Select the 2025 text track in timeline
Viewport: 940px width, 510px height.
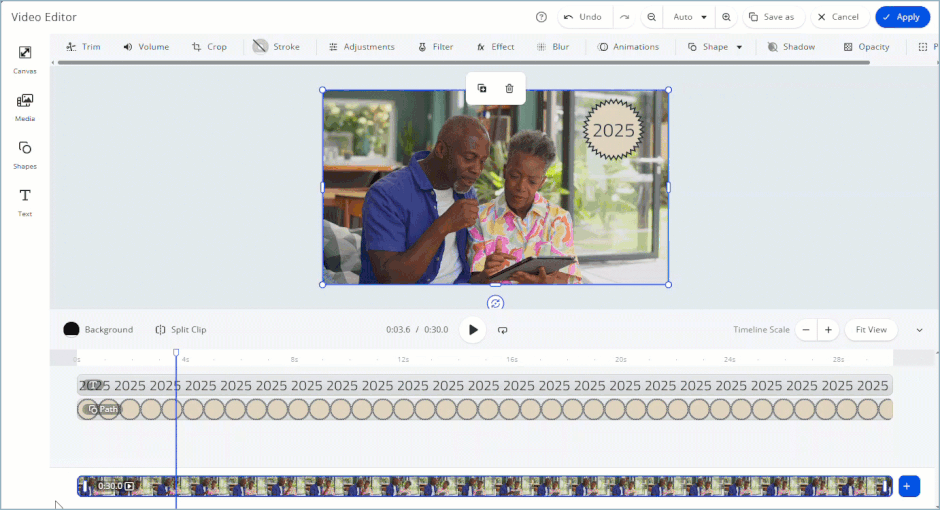click(x=484, y=385)
